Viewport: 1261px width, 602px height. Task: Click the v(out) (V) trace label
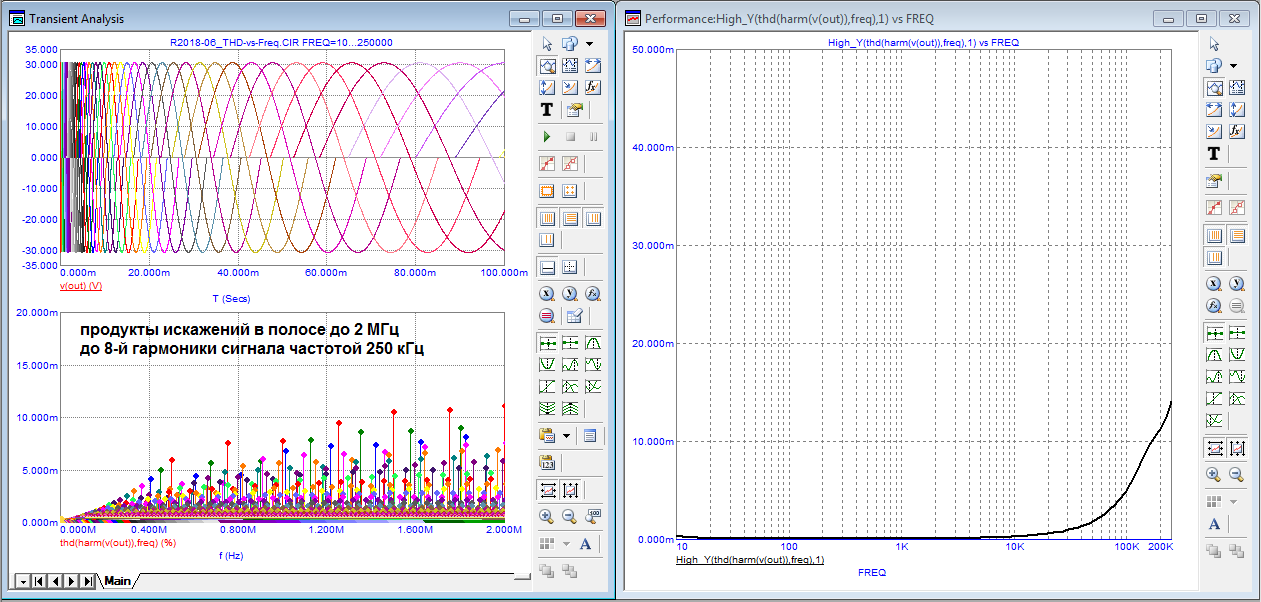(x=82, y=285)
